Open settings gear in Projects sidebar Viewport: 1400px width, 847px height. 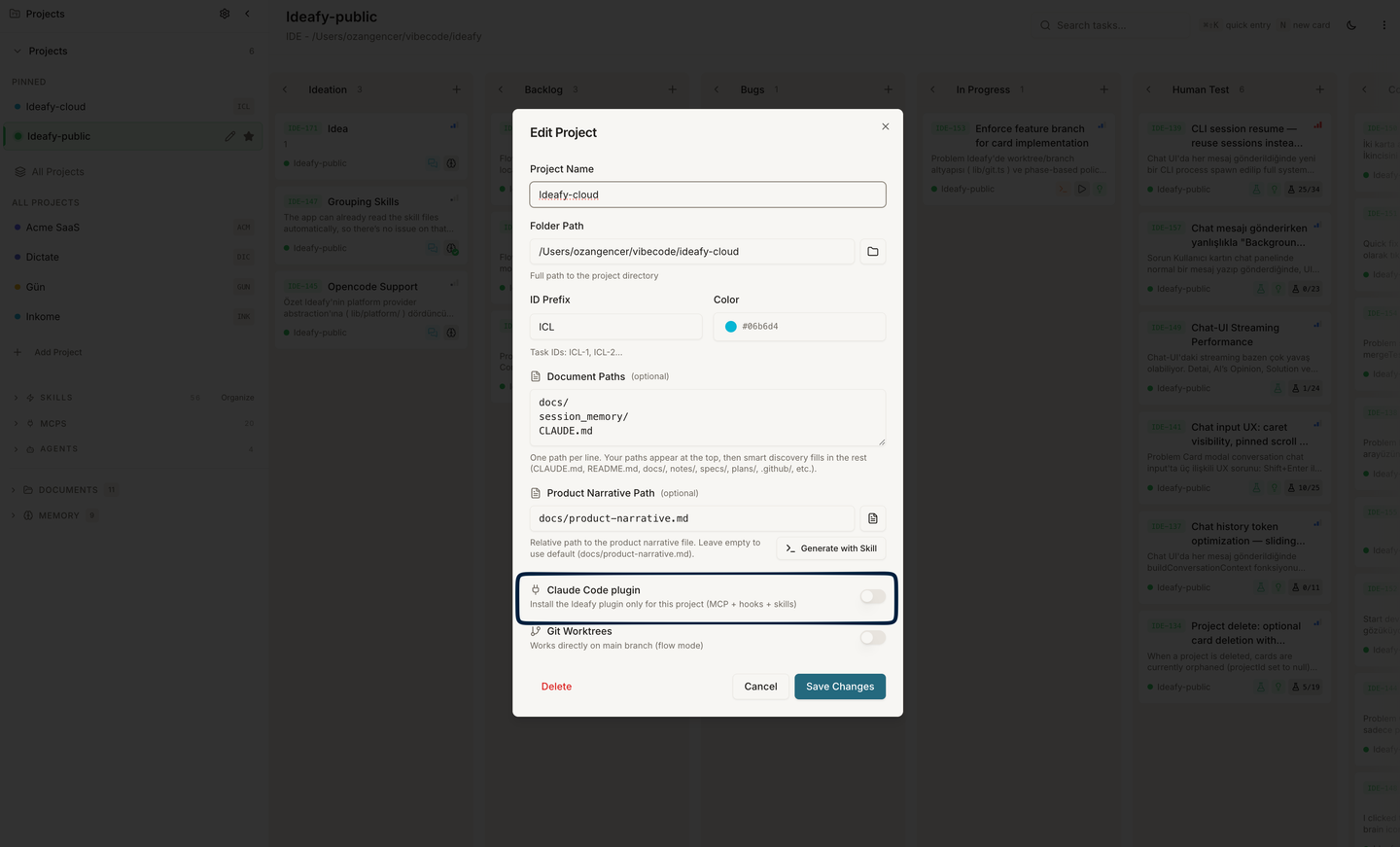225,14
